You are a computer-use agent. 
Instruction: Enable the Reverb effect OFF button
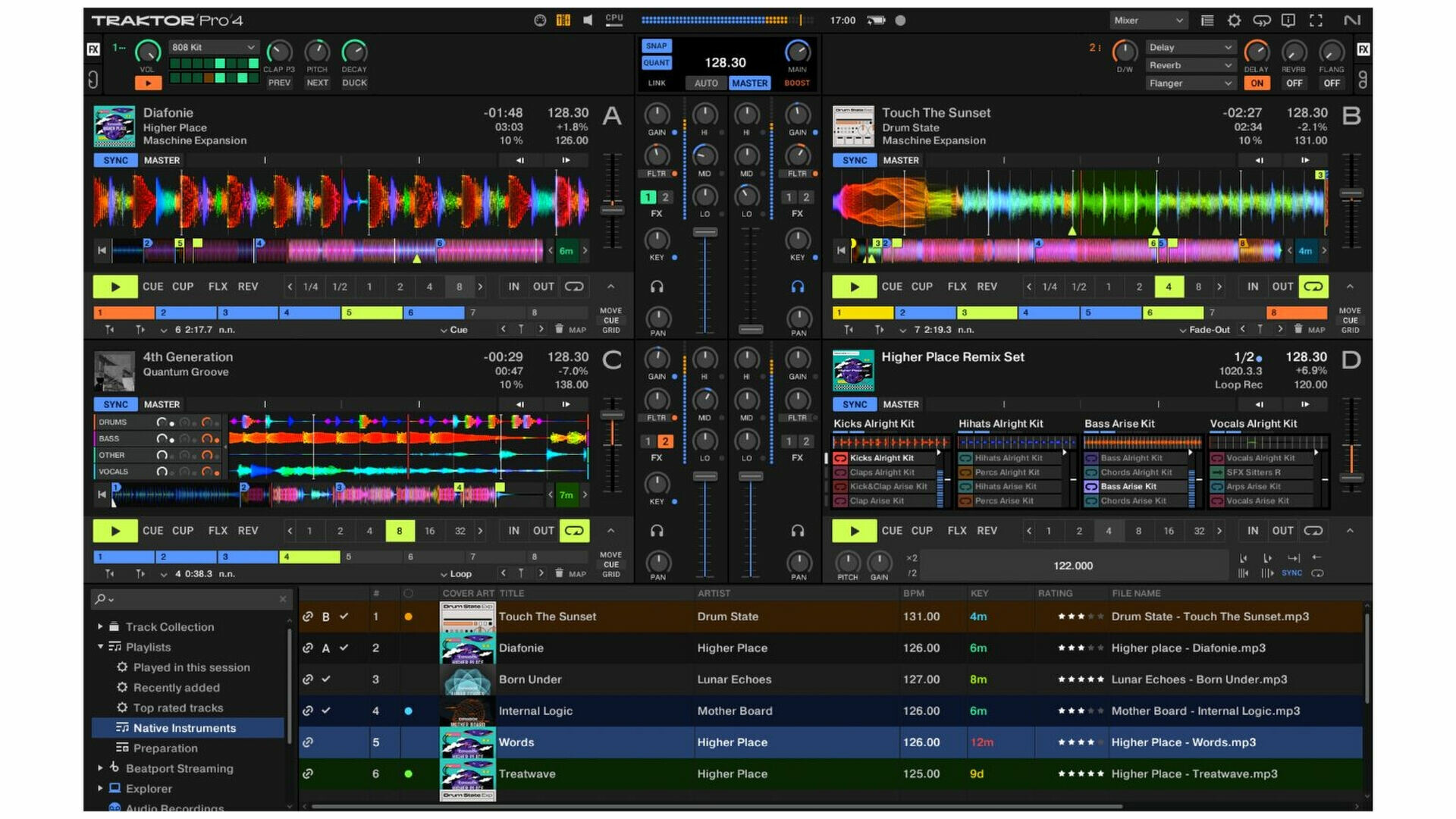(1294, 83)
